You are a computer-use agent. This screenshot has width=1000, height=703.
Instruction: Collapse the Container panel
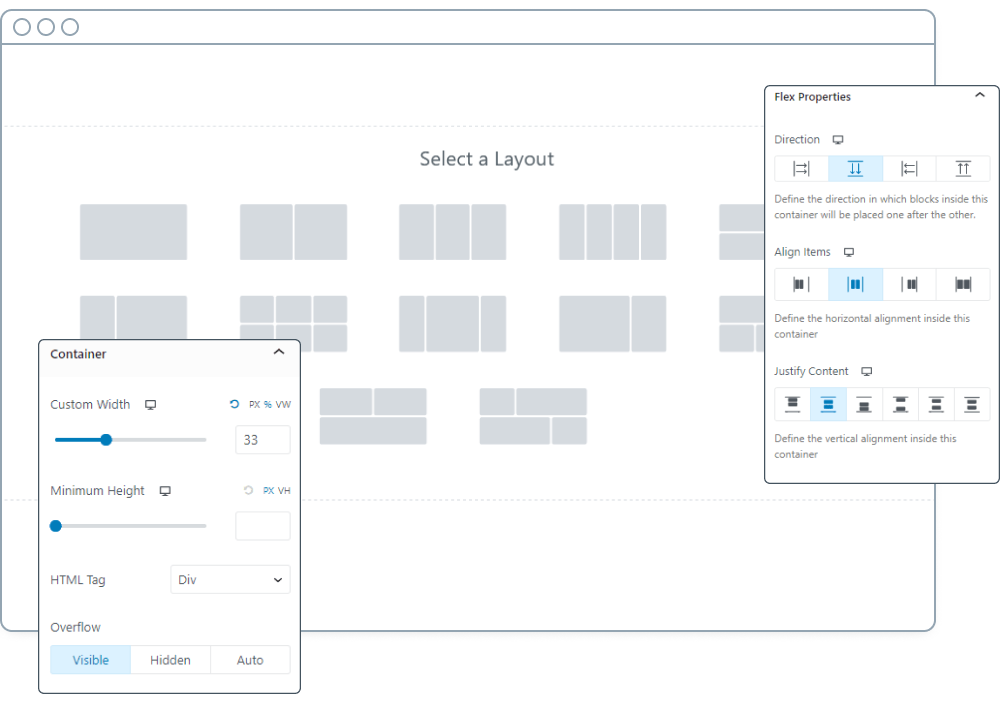coord(279,353)
